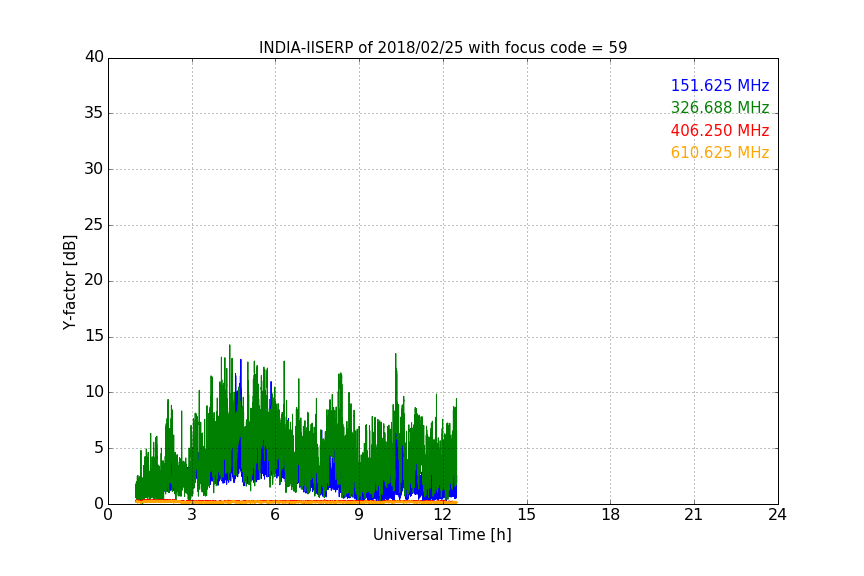Select the 326.688 MHz legend label
Screen dimensions: 864x576
click(720, 107)
